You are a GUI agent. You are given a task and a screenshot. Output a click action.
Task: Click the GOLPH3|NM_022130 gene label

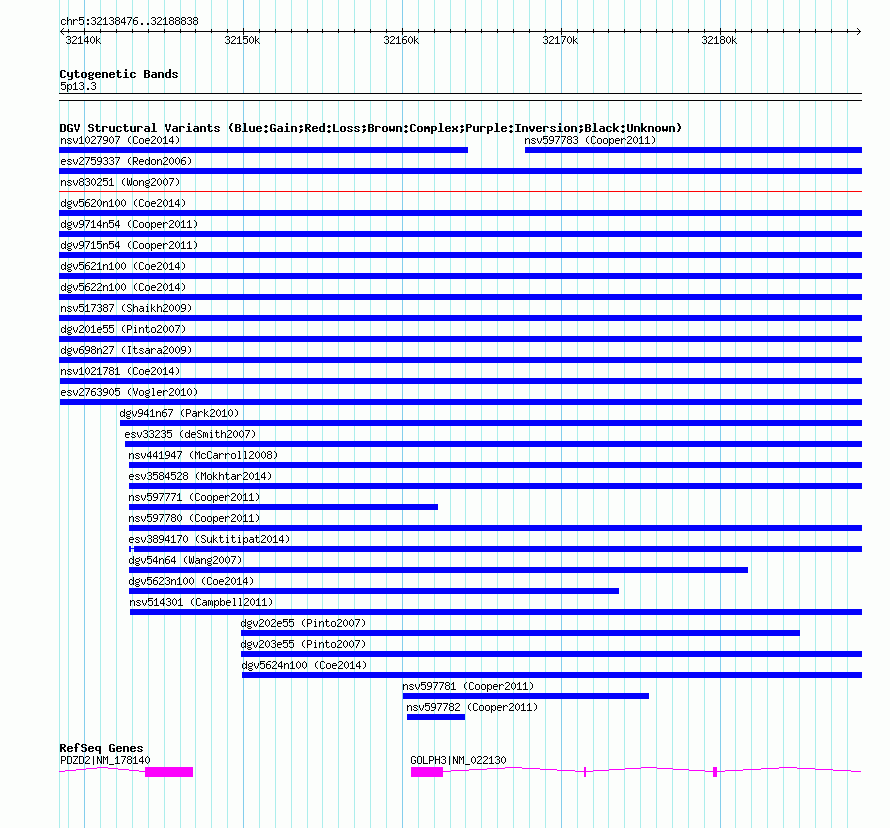click(458, 760)
